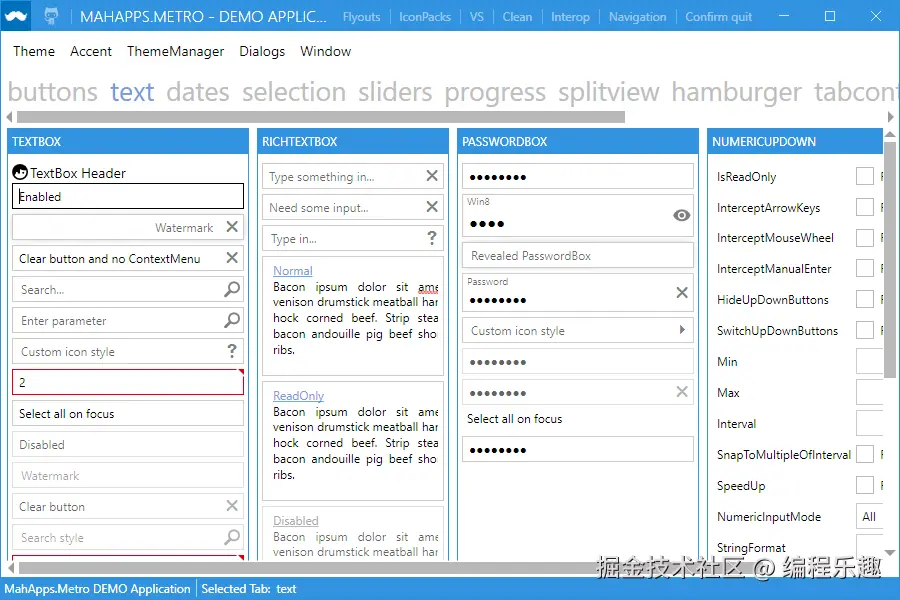The height and width of the screenshot is (600, 900).
Task: Check the InterceptManualEnter box
Action: pyautogui.click(x=864, y=268)
